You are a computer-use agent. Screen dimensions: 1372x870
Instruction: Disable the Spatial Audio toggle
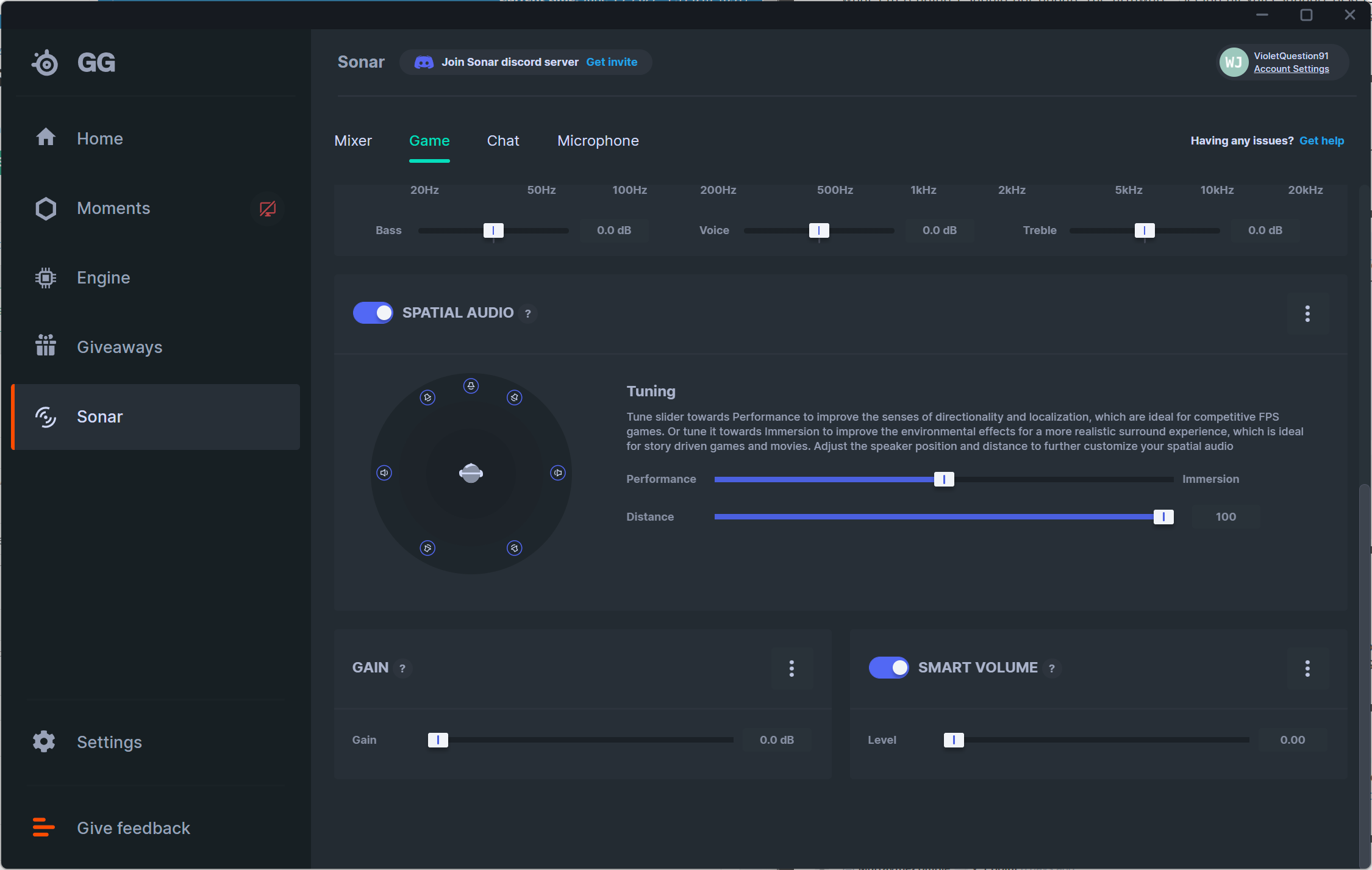(373, 313)
